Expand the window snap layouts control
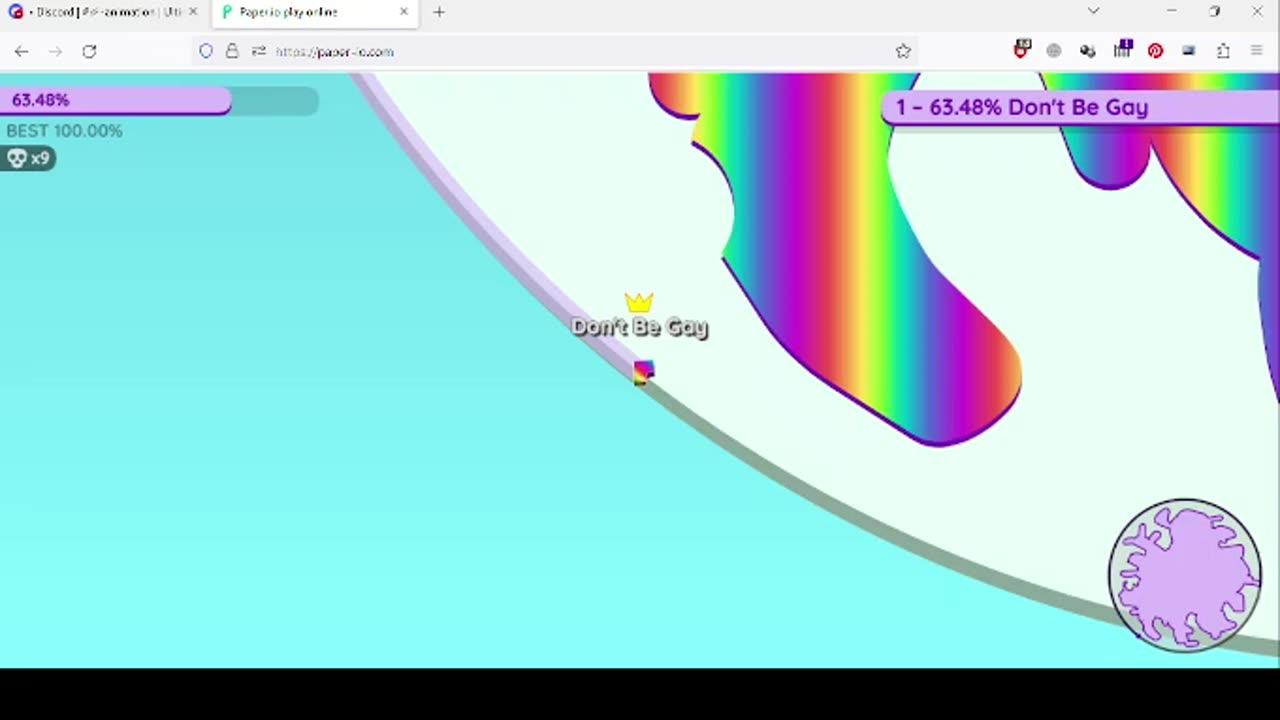1280x720 pixels. [x=1214, y=11]
